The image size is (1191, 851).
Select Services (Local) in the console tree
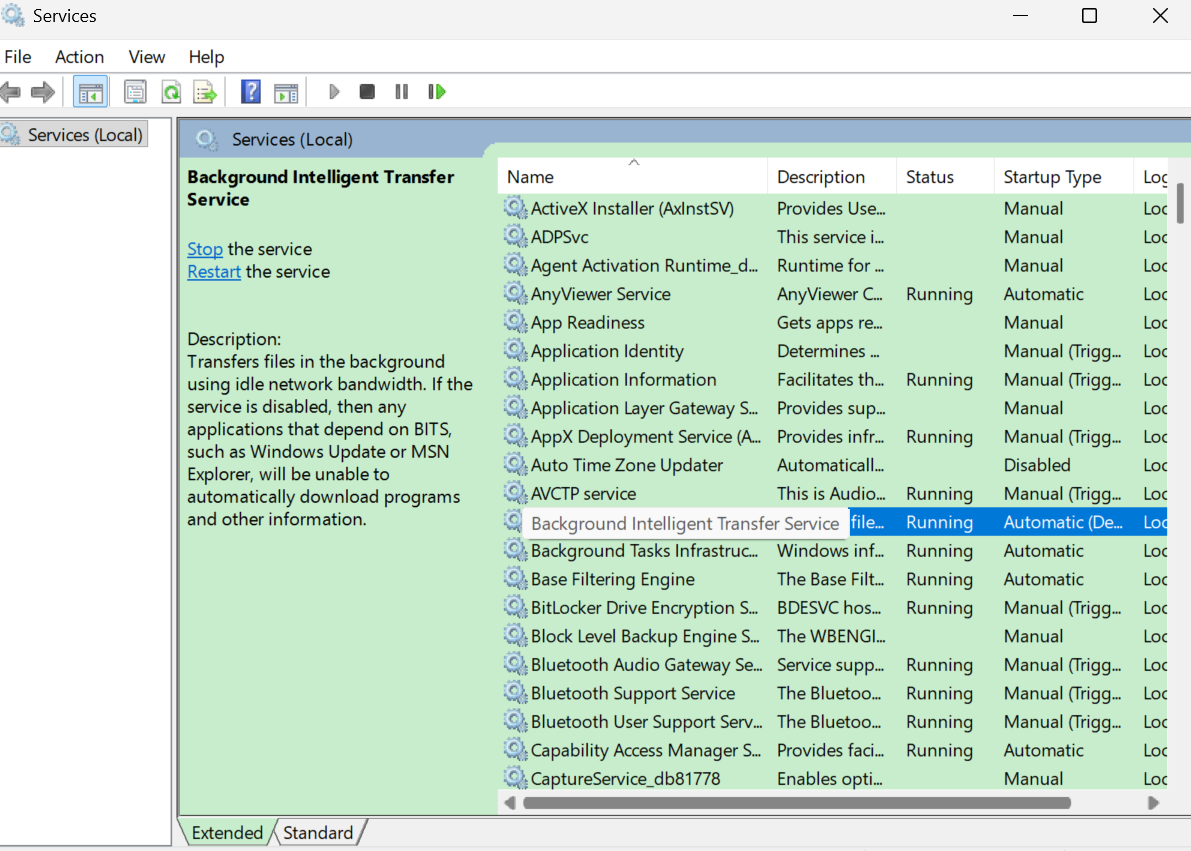click(x=84, y=135)
